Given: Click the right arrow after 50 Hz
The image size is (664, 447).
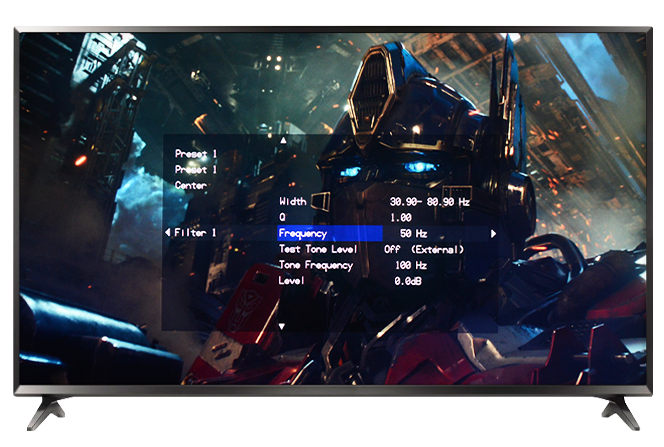Looking at the screenshot, I should coord(493,233).
